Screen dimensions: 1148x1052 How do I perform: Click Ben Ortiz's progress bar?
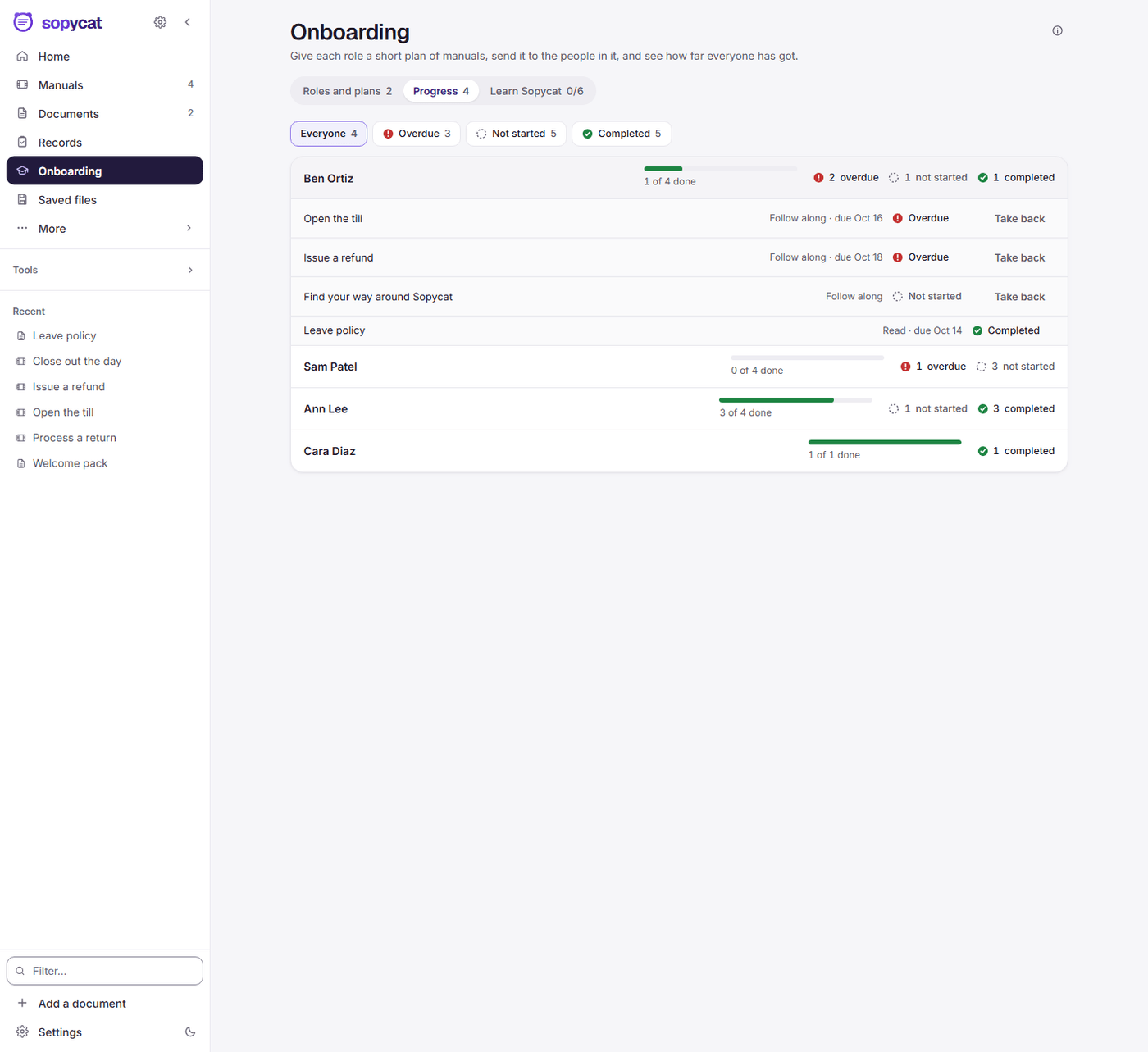[x=721, y=169]
